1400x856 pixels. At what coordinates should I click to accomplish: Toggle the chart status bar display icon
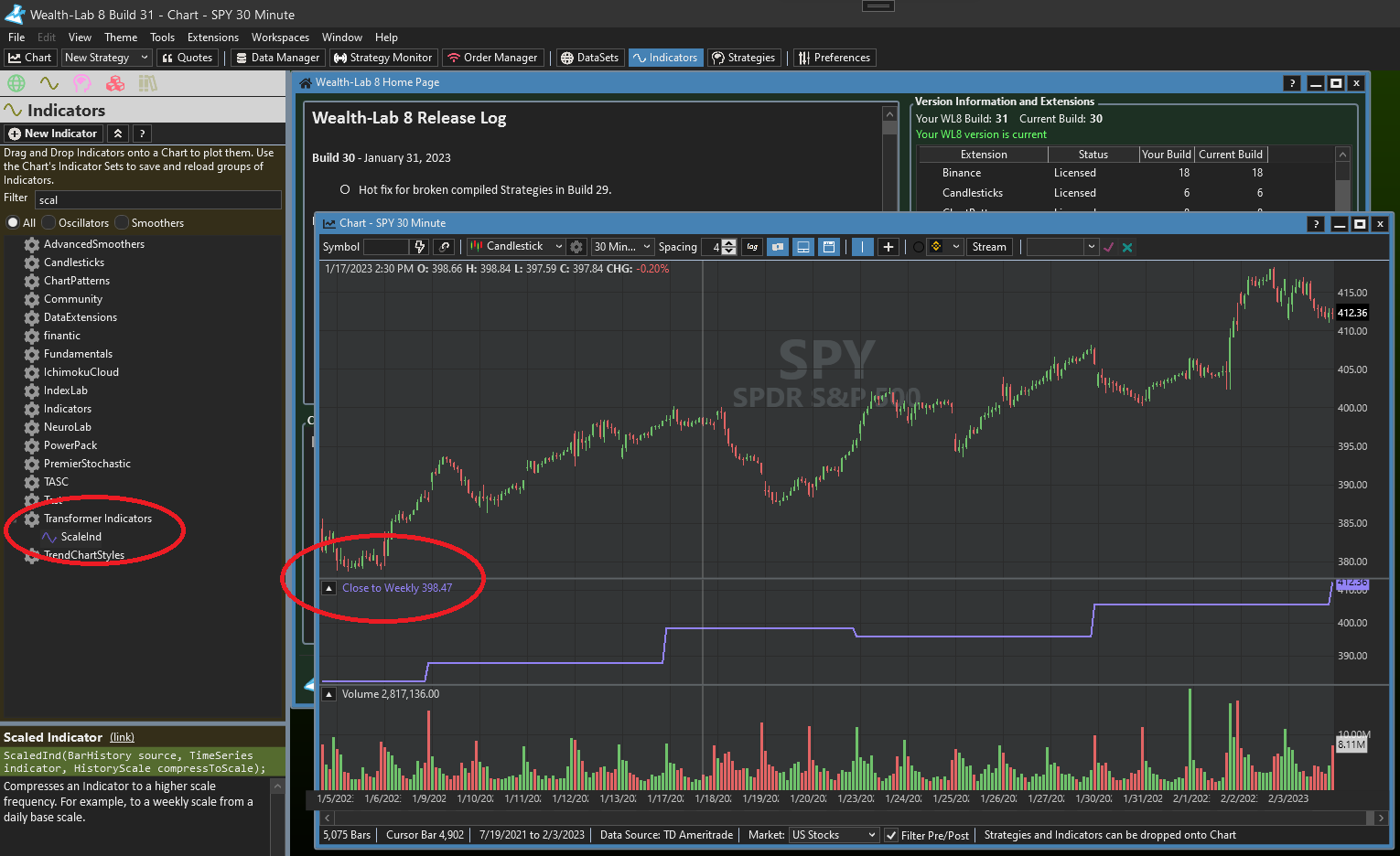[x=829, y=247]
